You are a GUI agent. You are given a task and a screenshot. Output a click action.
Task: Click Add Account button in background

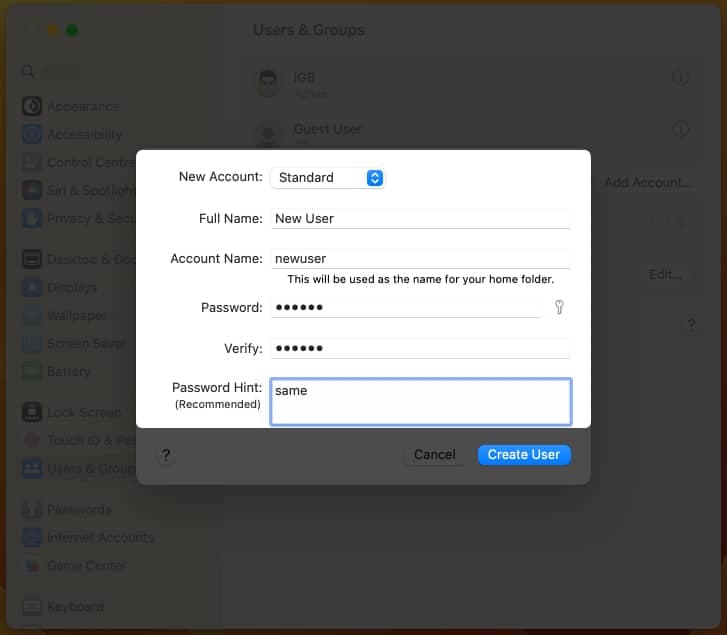coord(646,183)
